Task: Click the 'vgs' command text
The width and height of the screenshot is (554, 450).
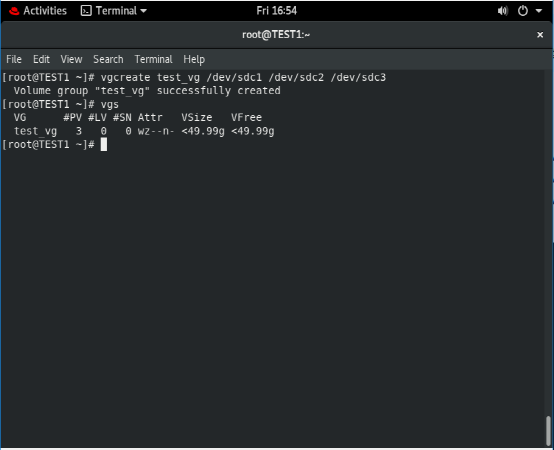Action: point(110,105)
